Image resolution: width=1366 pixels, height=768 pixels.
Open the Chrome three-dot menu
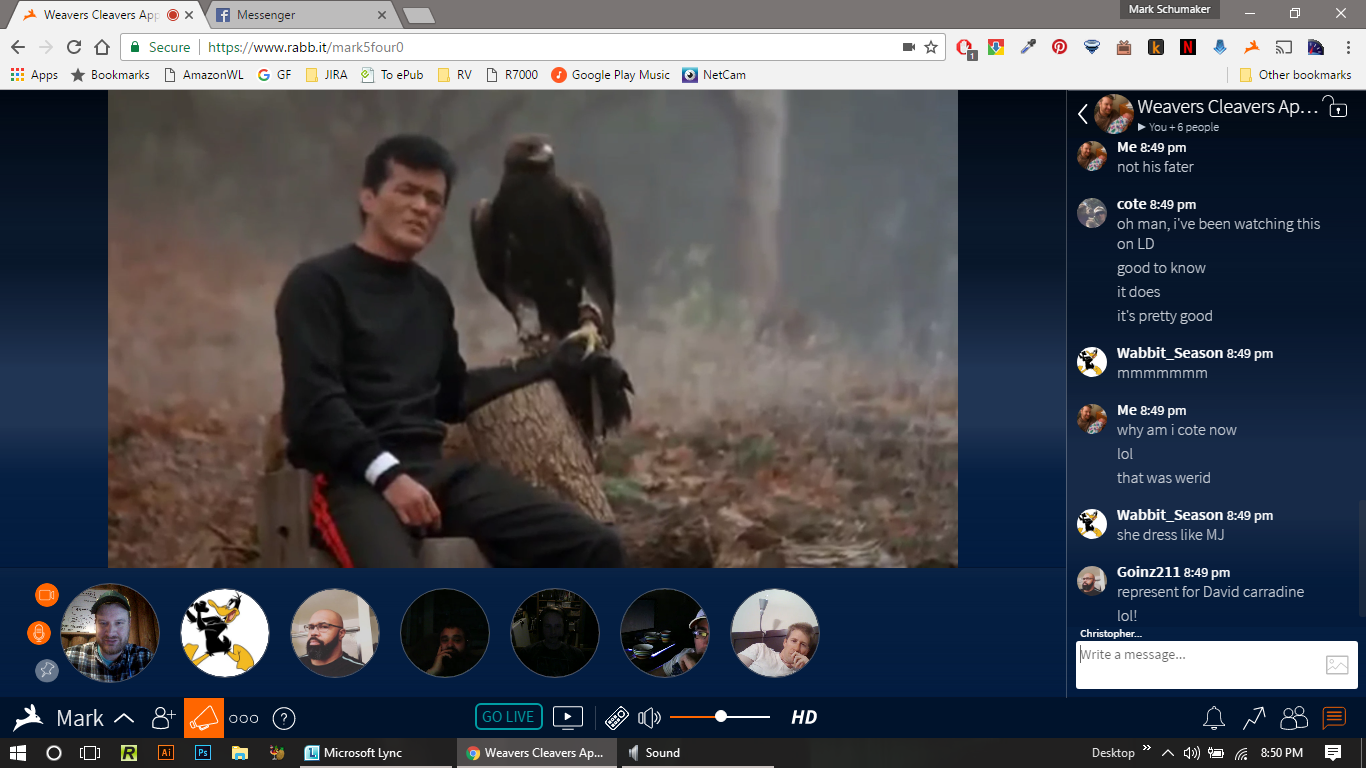click(x=1347, y=47)
